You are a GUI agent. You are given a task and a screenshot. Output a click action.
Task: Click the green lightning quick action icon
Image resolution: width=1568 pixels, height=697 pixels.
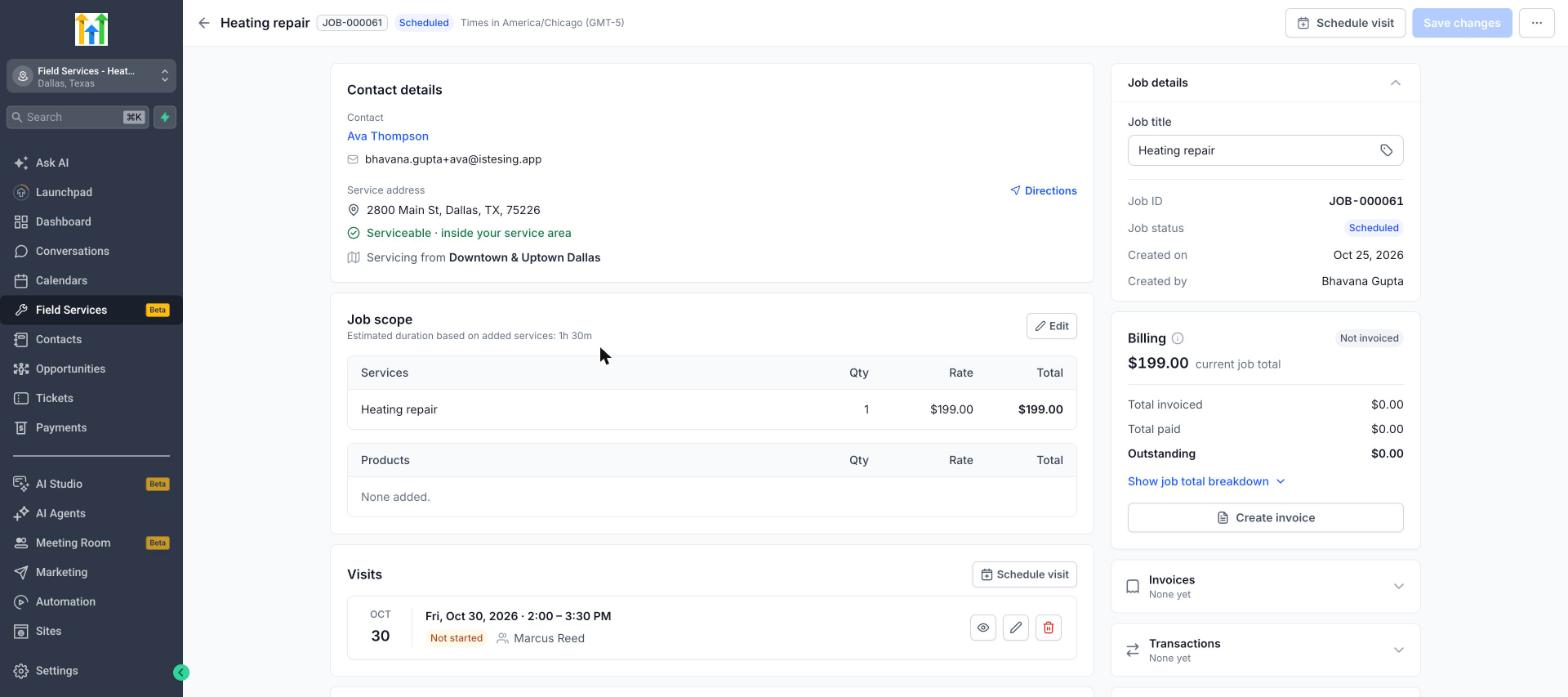(x=165, y=117)
